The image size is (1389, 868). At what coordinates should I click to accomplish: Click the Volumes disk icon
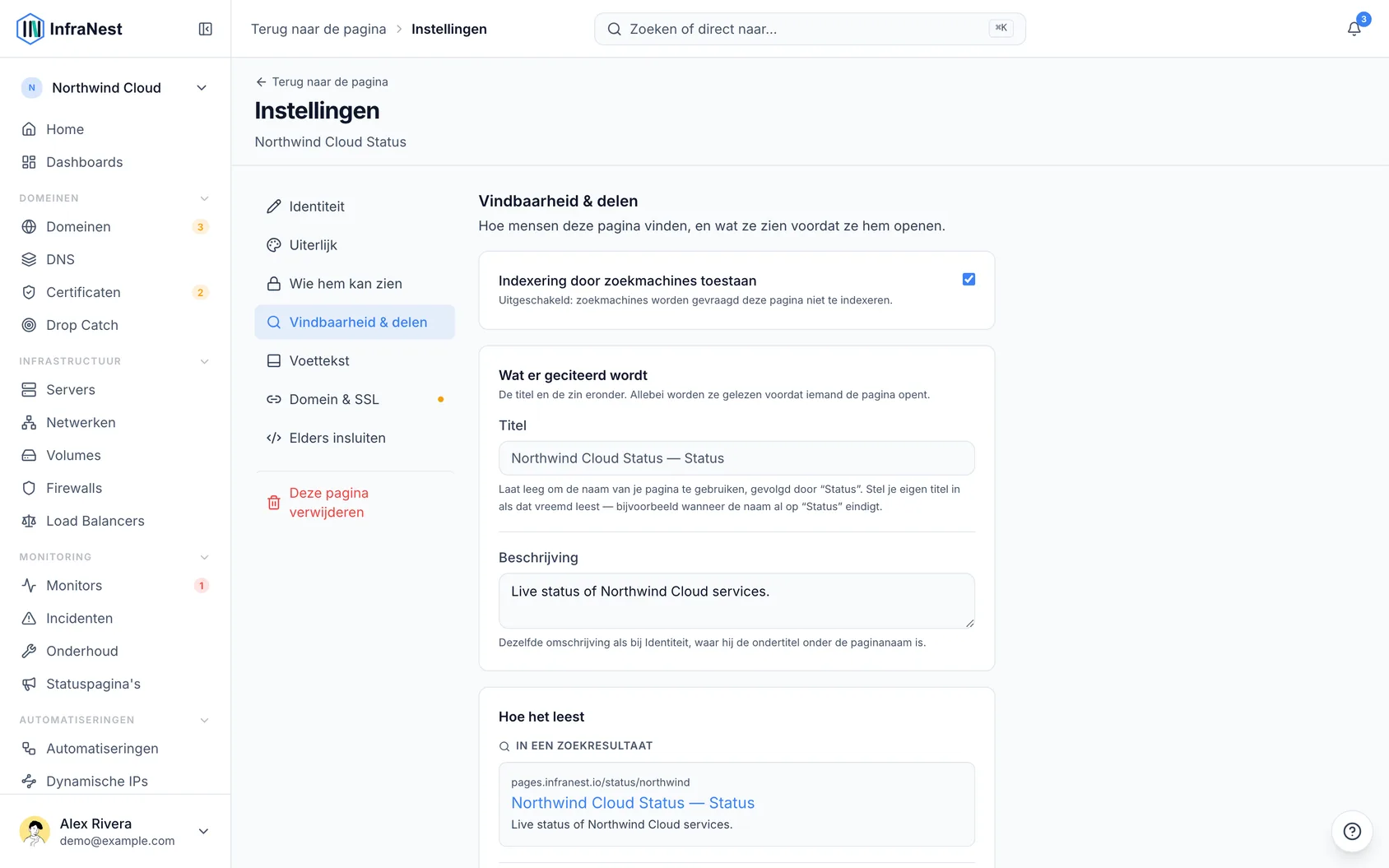[29, 455]
